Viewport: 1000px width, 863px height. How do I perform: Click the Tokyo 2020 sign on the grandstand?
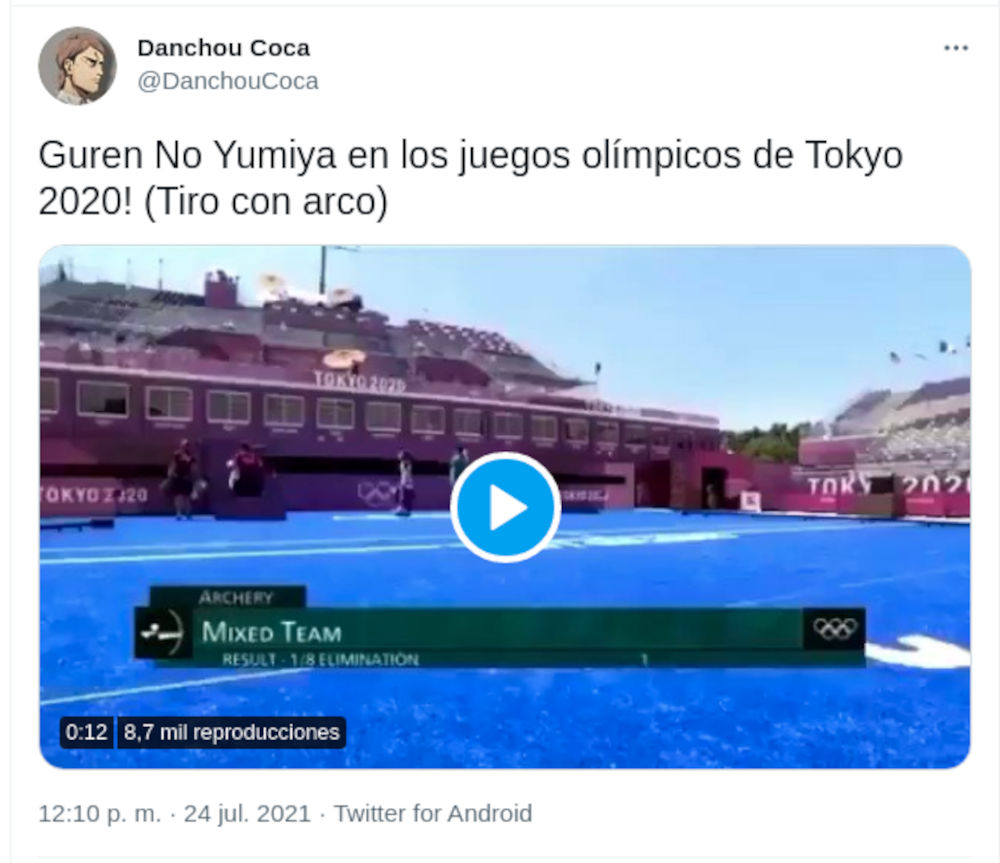point(360,381)
